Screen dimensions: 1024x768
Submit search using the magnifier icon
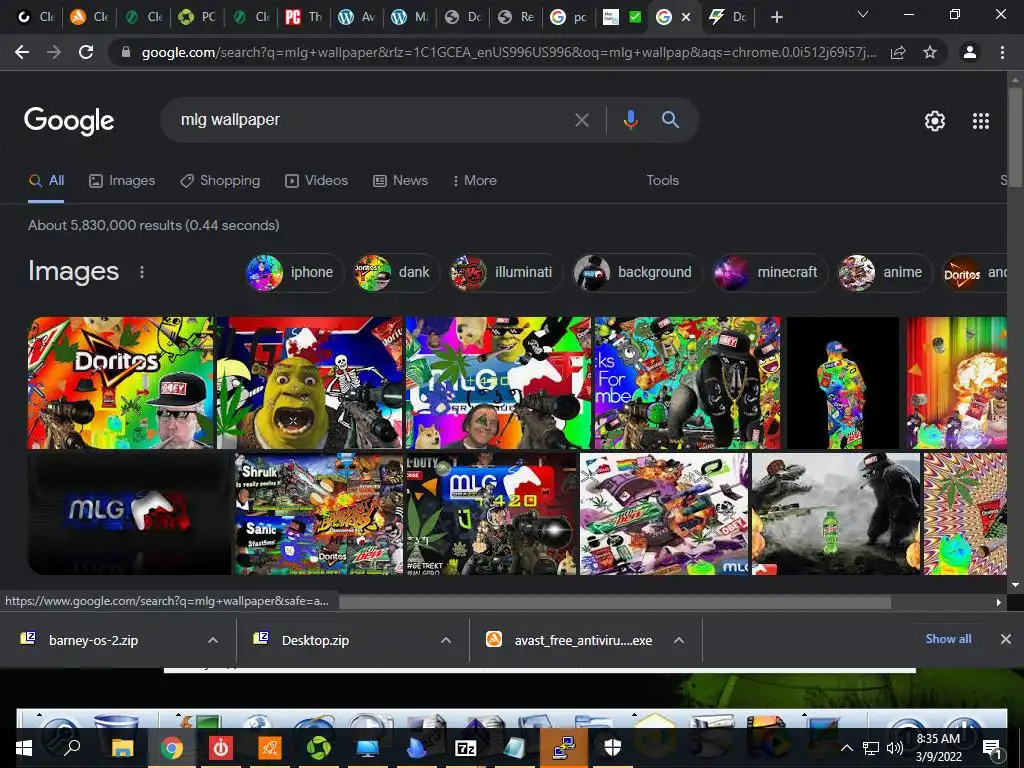(x=670, y=120)
